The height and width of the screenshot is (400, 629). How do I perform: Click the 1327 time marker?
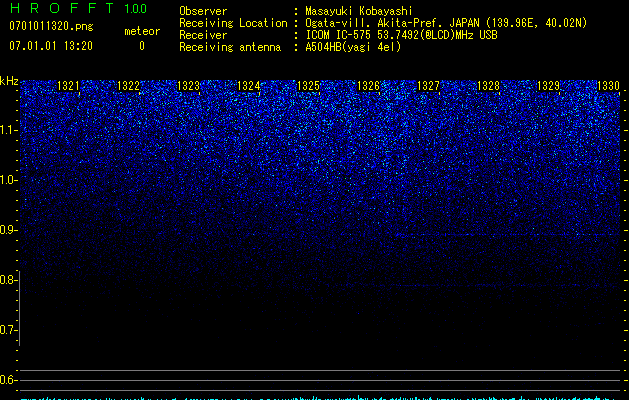tap(428, 86)
